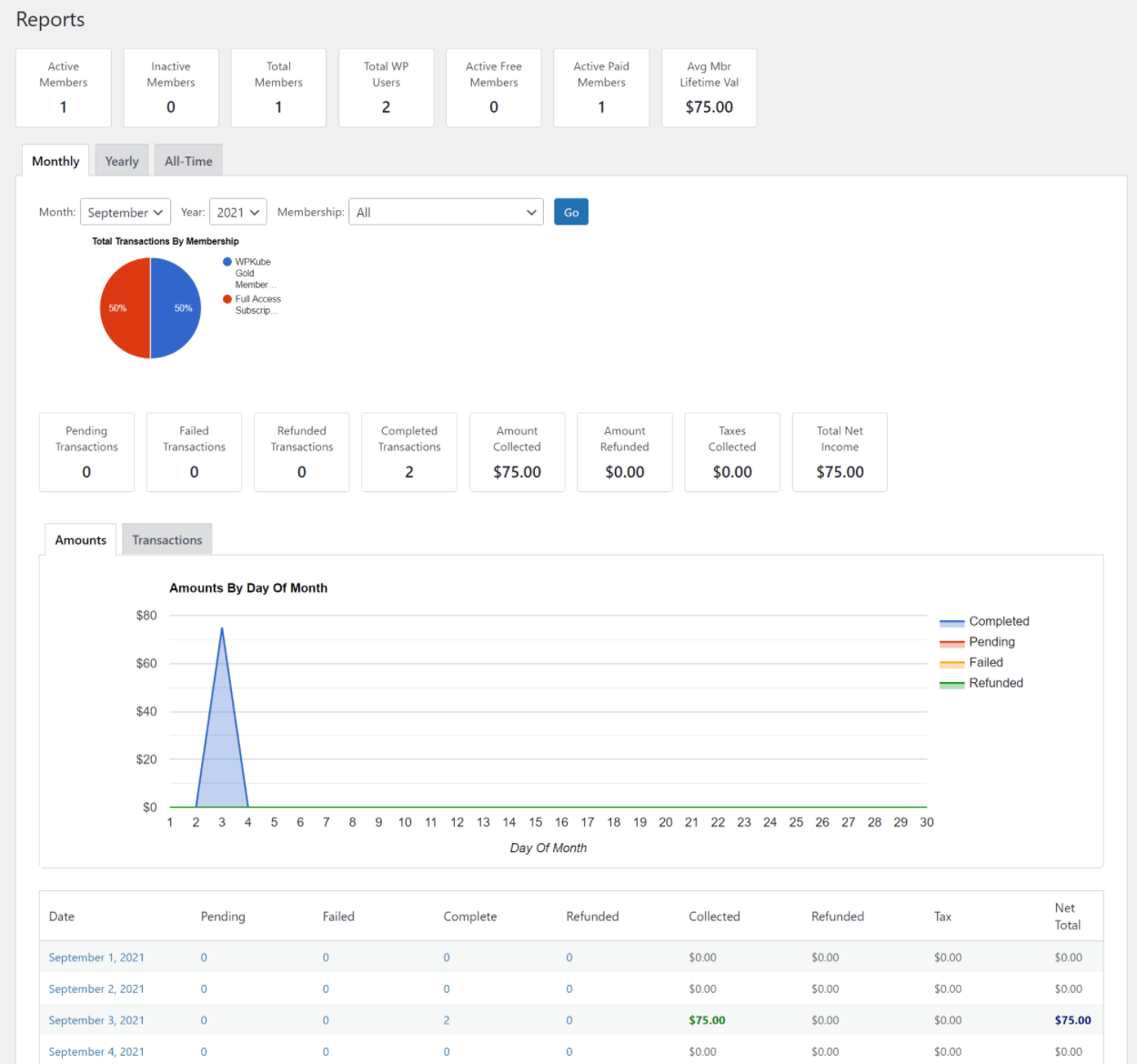
Task: Click the Total Net Income stat card
Action: [839, 452]
